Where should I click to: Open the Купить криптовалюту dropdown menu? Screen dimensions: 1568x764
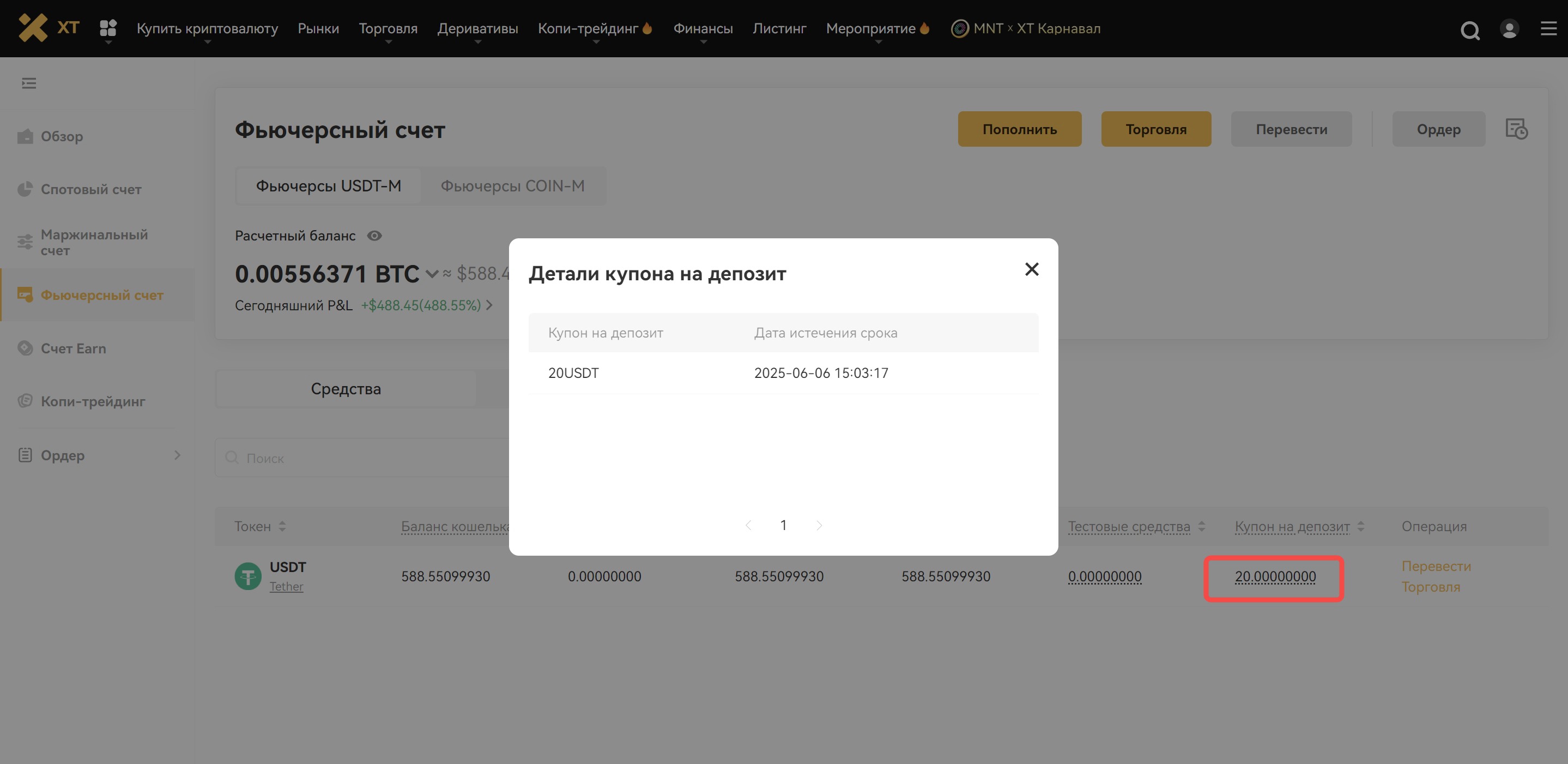coord(207,29)
